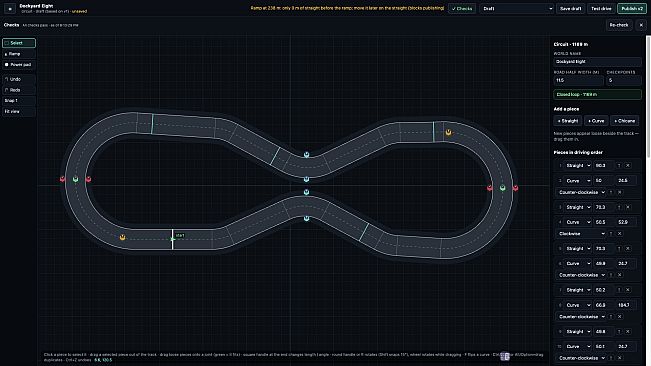Undo the last edit
The width and height of the screenshot is (651, 366).
[x=19, y=79]
